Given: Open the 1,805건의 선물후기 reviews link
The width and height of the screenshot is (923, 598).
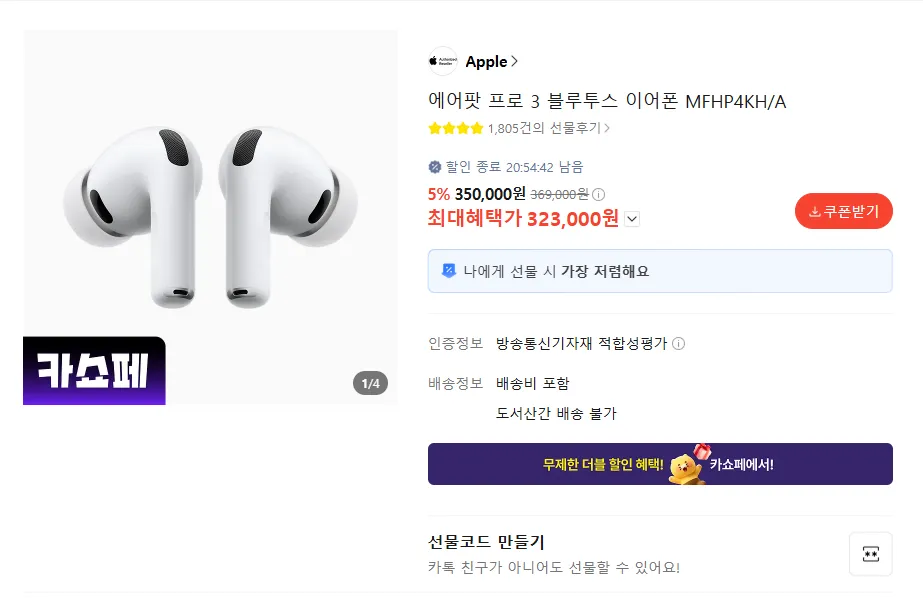Looking at the screenshot, I should 548,128.
